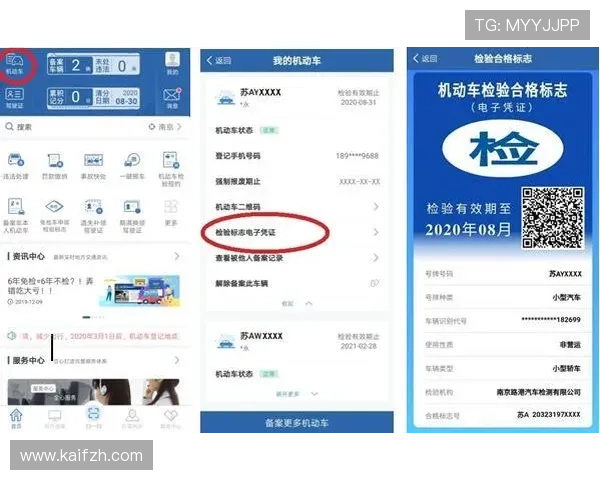Open the 服务中心 headset banner image
The height and width of the screenshot is (480, 600).
pyautogui.click(x=69, y=392)
